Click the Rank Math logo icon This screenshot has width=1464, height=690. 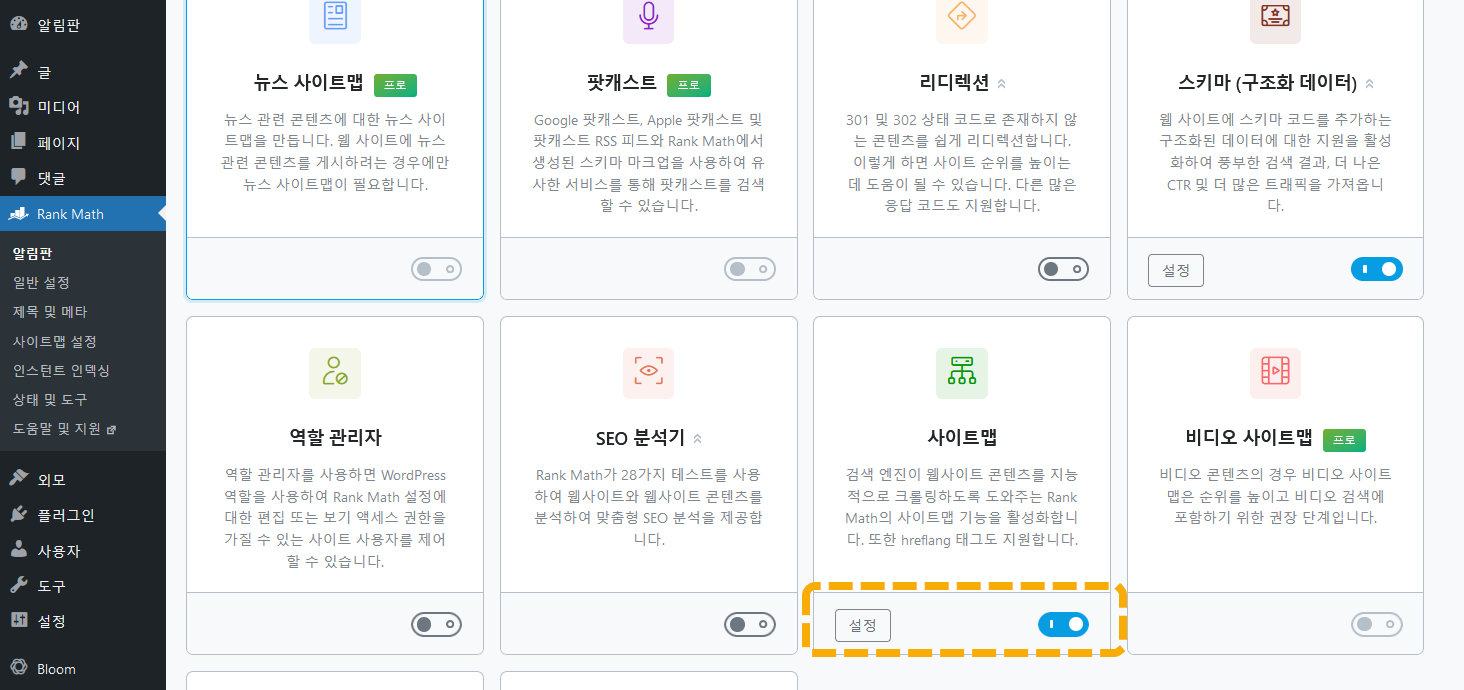(x=18, y=214)
